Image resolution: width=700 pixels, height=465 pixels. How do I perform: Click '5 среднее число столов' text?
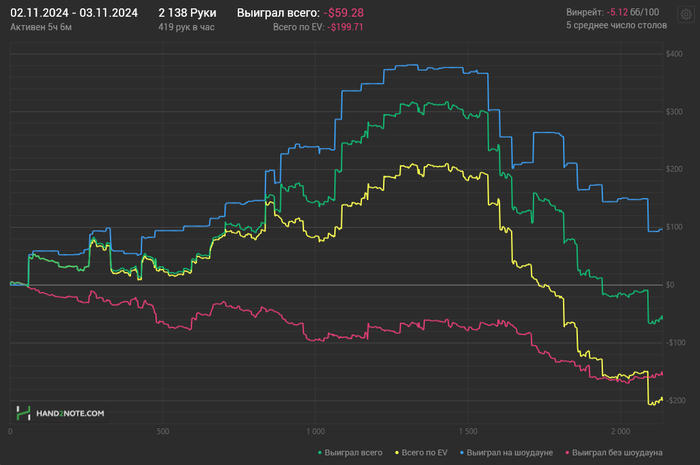(x=617, y=25)
